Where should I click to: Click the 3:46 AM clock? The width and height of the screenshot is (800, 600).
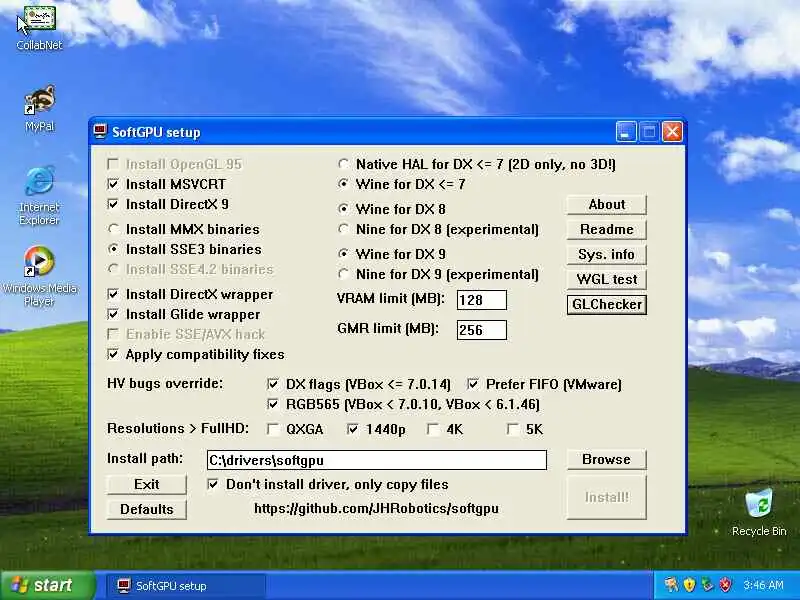763,585
